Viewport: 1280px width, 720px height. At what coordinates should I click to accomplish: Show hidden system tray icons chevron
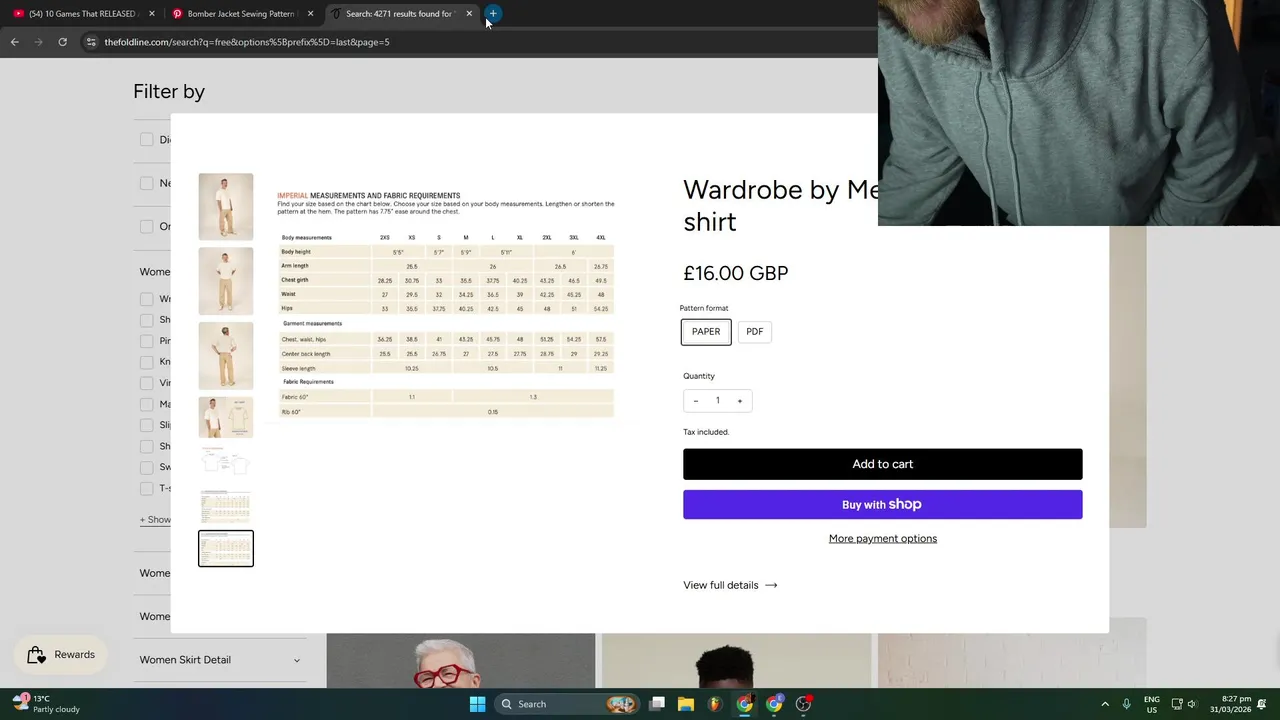[x=1105, y=704]
